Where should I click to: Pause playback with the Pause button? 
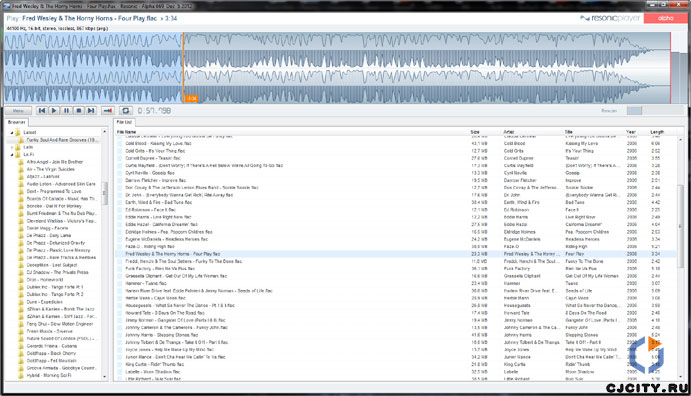pos(67,111)
